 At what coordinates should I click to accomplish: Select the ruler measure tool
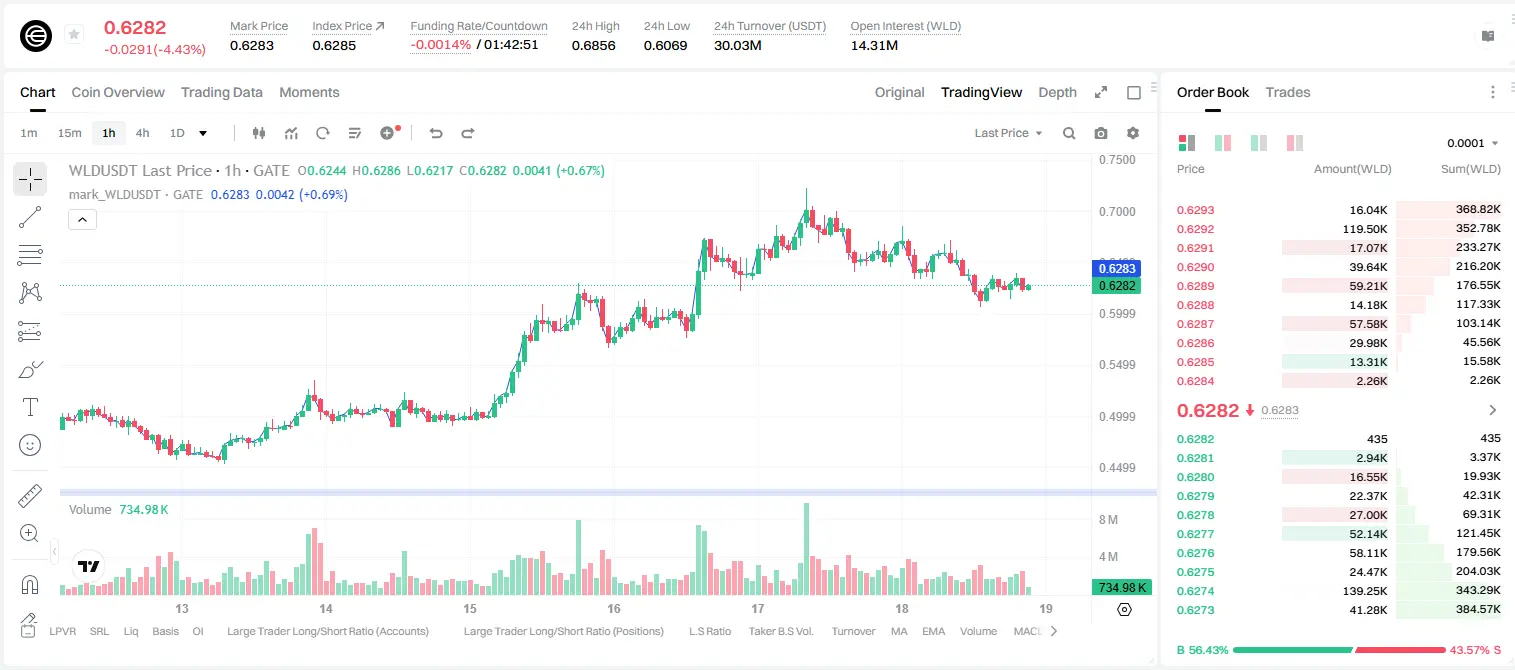pos(30,496)
